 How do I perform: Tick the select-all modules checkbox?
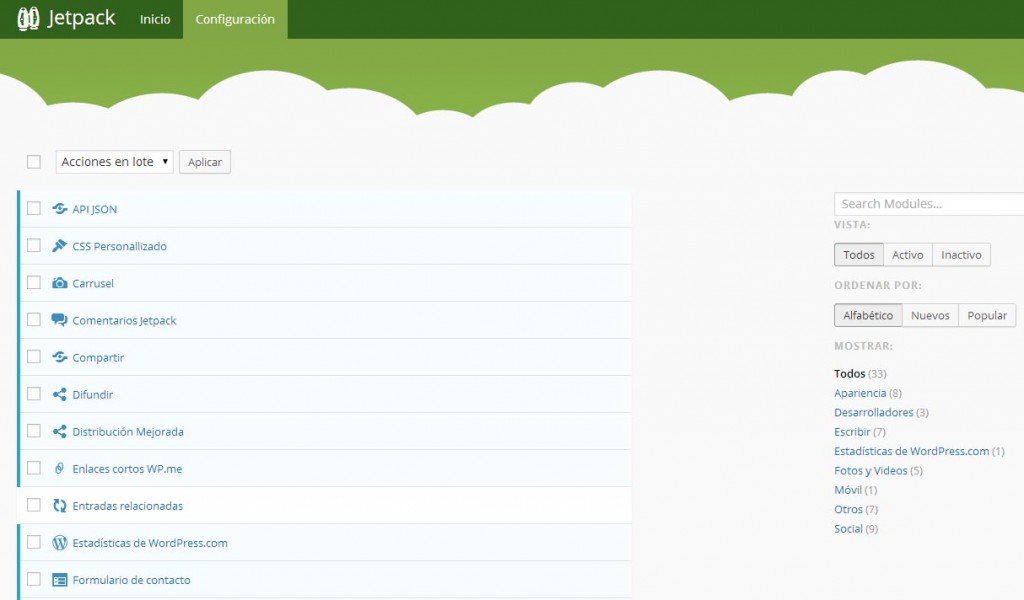(x=34, y=162)
